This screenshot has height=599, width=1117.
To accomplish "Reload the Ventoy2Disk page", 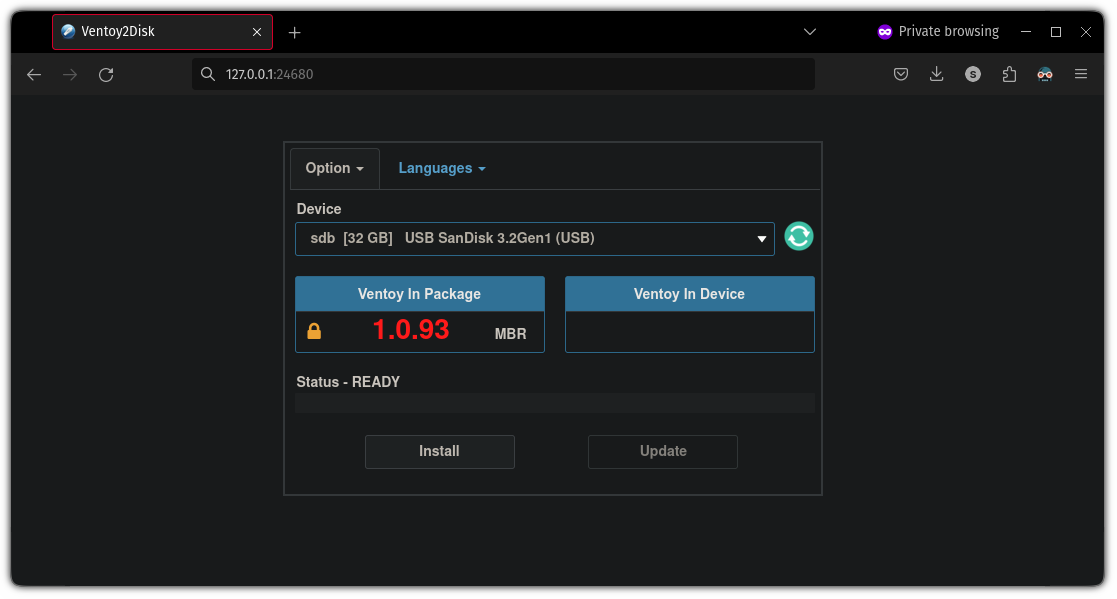I will [x=106, y=73].
